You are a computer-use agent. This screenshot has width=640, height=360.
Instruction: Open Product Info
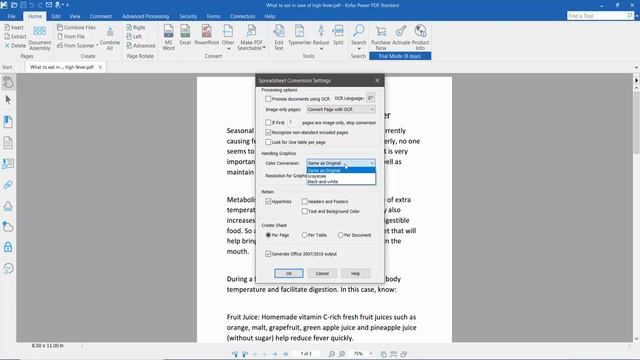(420, 37)
